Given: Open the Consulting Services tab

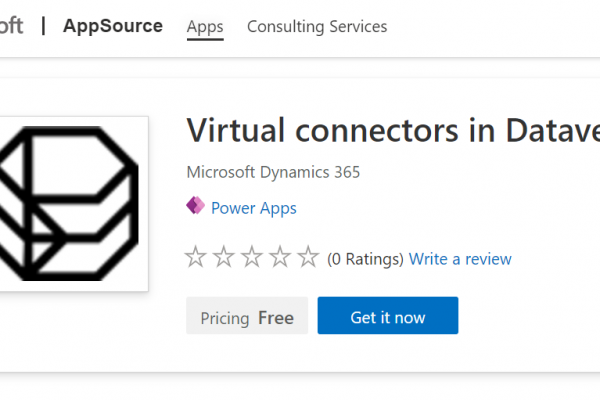Looking at the screenshot, I should pos(317,27).
